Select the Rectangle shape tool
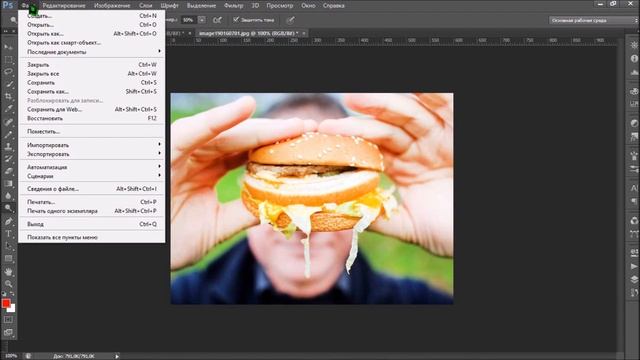This screenshot has width=640, height=360. point(8,259)
